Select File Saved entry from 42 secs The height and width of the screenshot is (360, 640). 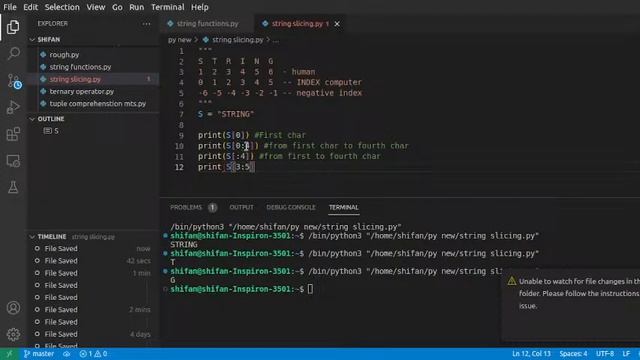point(93,261)
